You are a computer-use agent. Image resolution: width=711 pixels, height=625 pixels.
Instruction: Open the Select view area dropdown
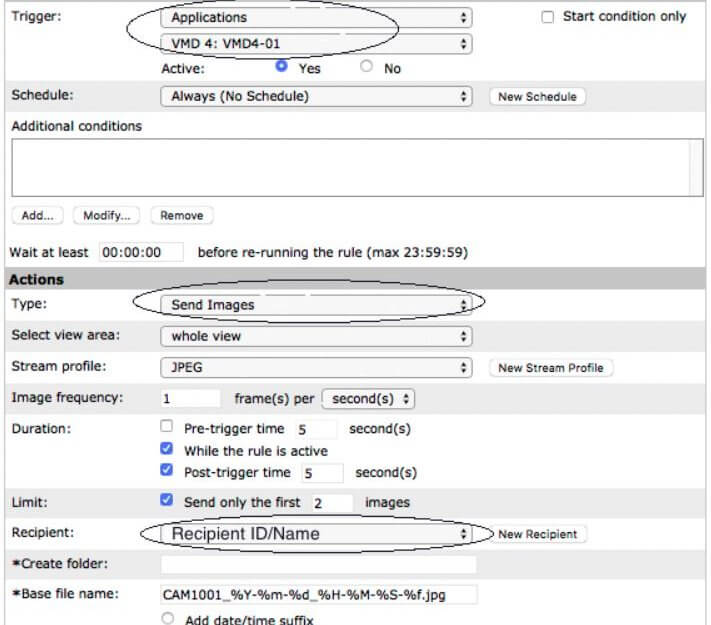[316, 336]
